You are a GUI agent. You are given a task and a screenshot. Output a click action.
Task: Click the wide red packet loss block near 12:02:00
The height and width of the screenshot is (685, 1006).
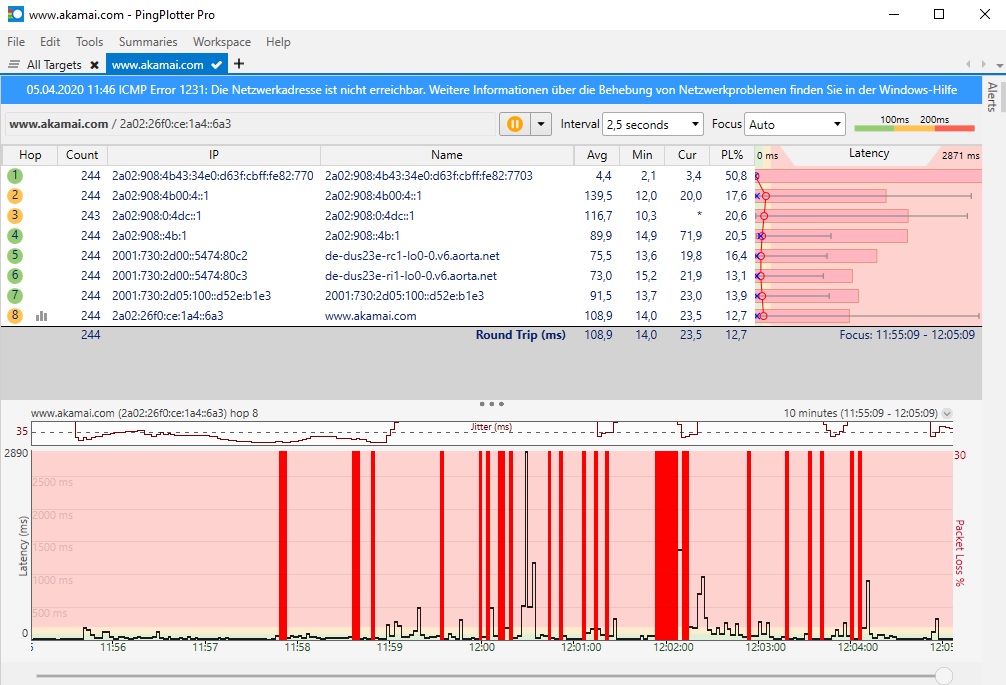tap(667, 545)
